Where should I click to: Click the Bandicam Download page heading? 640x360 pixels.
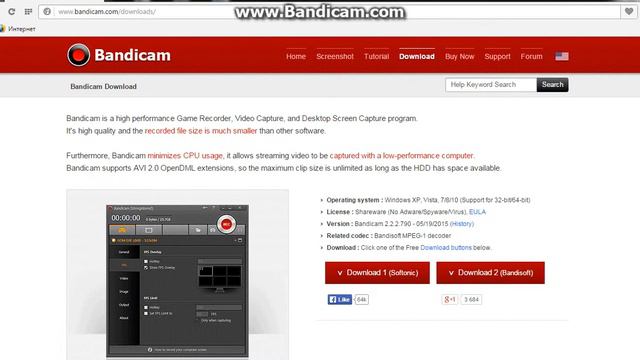coord(103,87)
